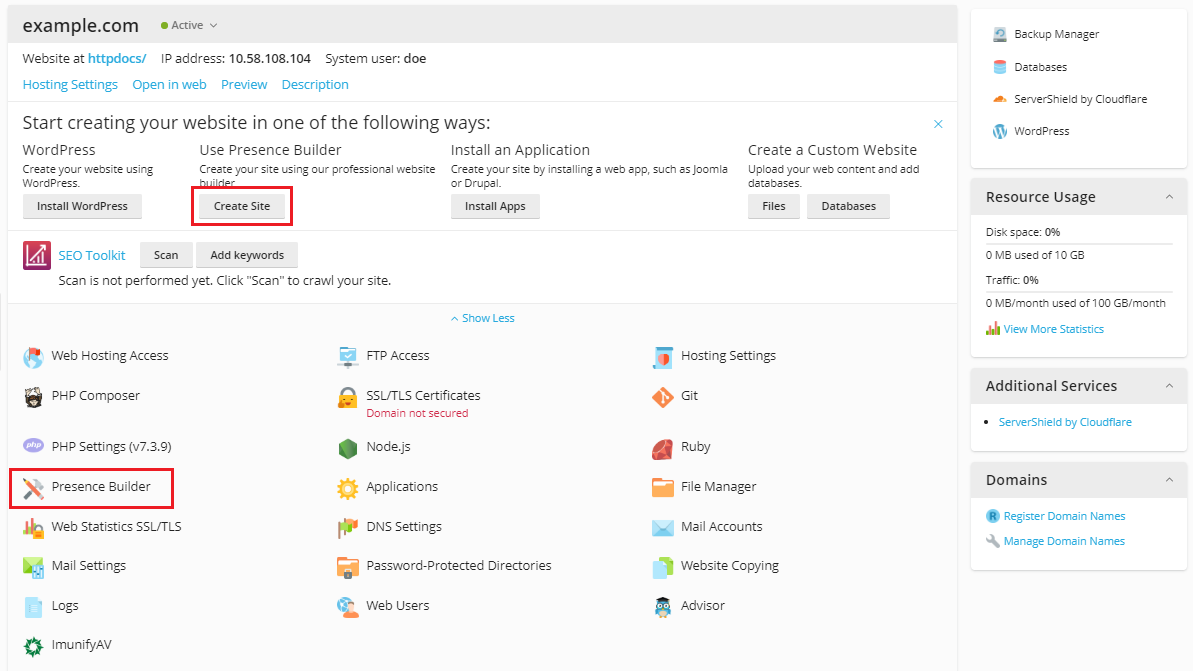Expand the Active status dropdown

pyautogui.click(x=189, y=25)
